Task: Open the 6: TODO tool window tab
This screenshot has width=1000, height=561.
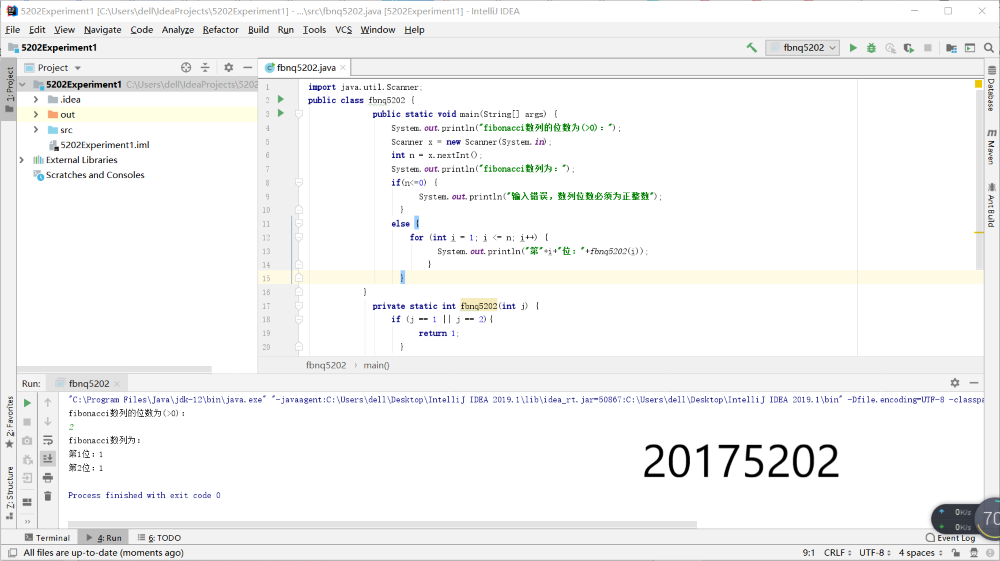Action: click(x=159, y=538)
